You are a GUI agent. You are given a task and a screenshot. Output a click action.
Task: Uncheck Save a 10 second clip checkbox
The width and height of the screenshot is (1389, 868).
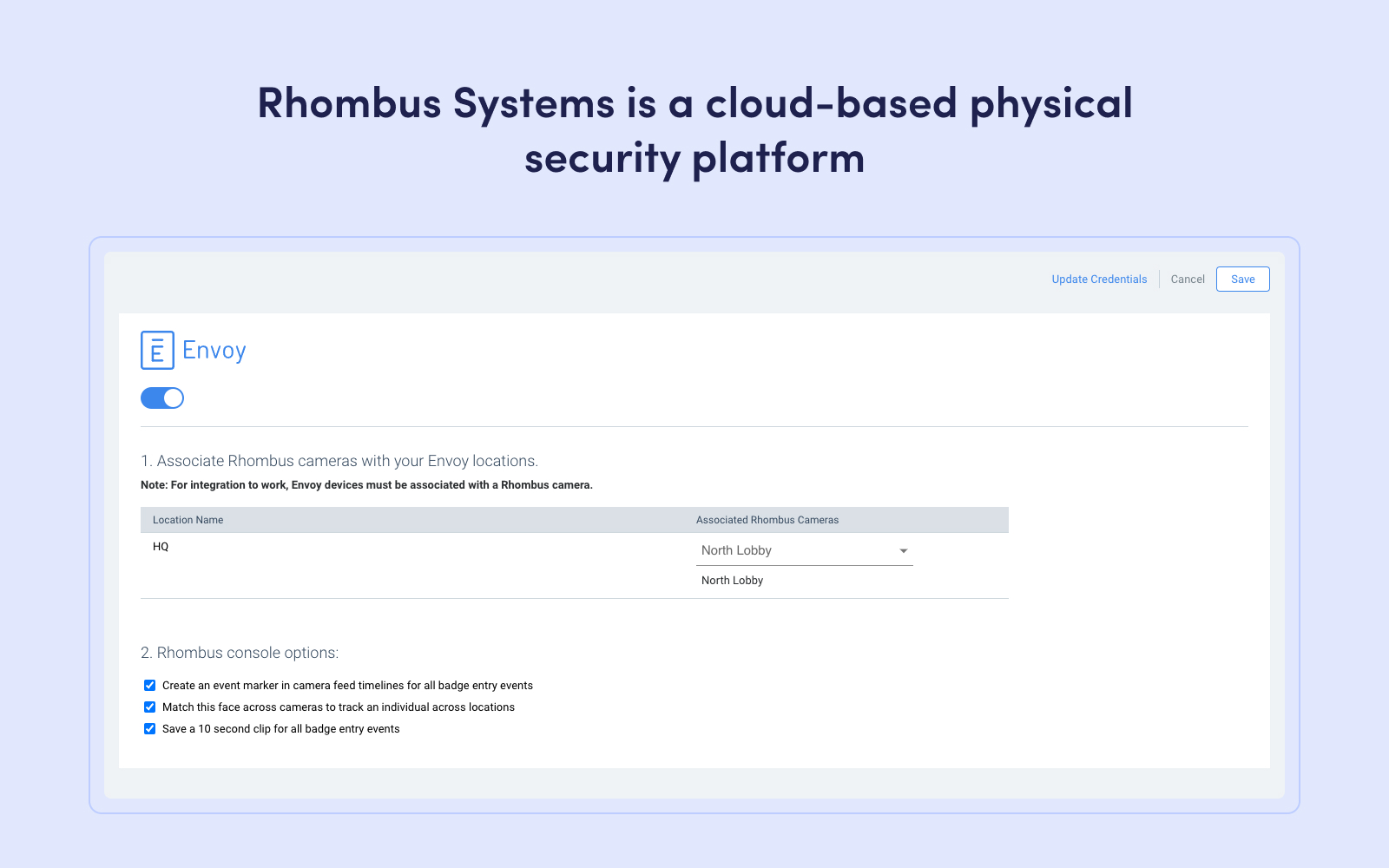(x=149, y=729)
